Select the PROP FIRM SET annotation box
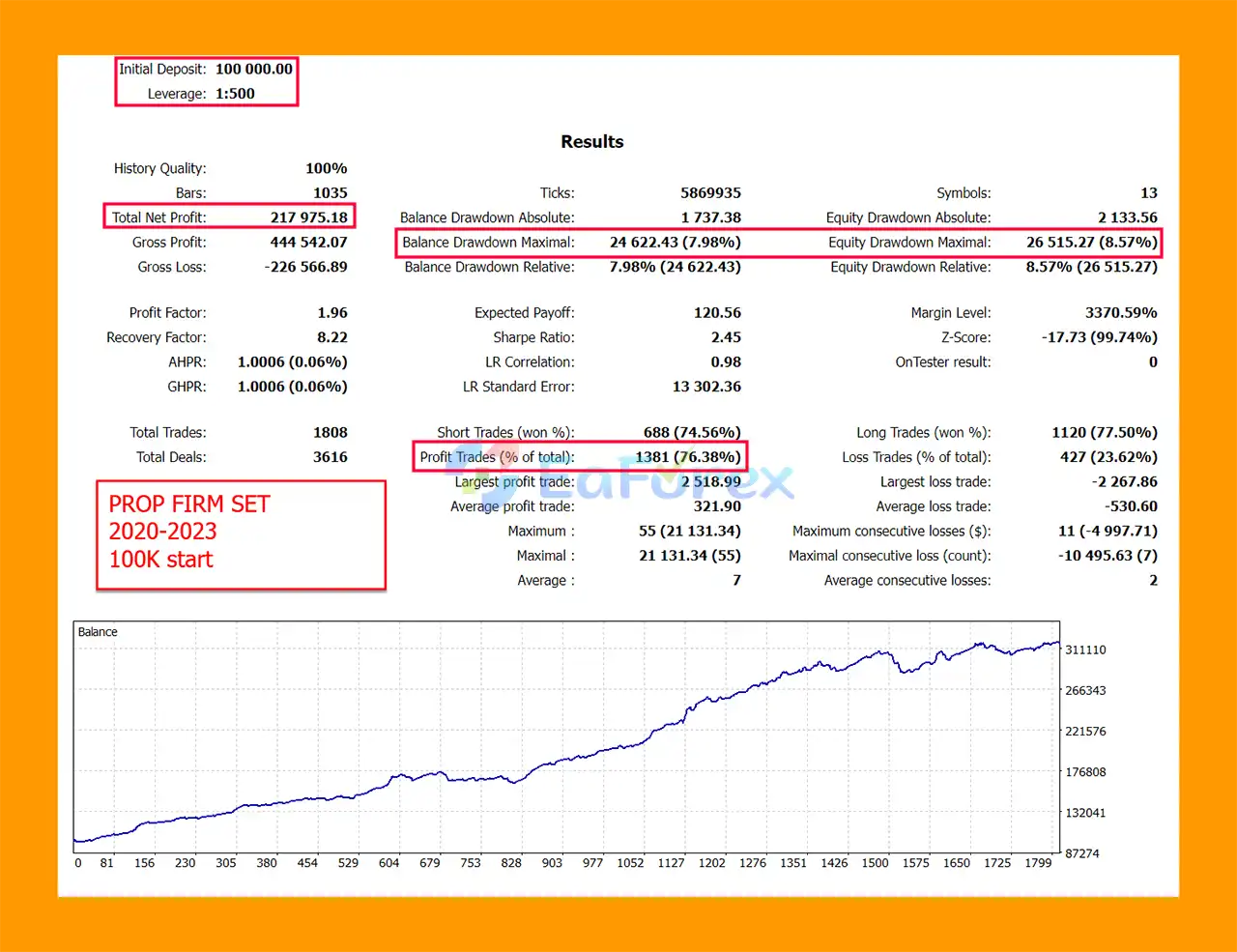Viewport: 1237px width, 952px height. pos(241,534)
